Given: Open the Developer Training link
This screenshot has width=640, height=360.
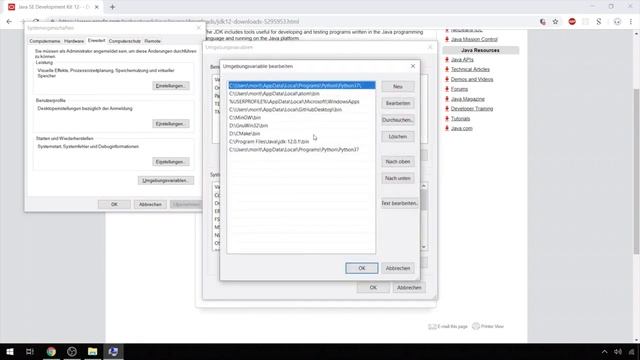Looking at the screenshot, I should [471, 109].
